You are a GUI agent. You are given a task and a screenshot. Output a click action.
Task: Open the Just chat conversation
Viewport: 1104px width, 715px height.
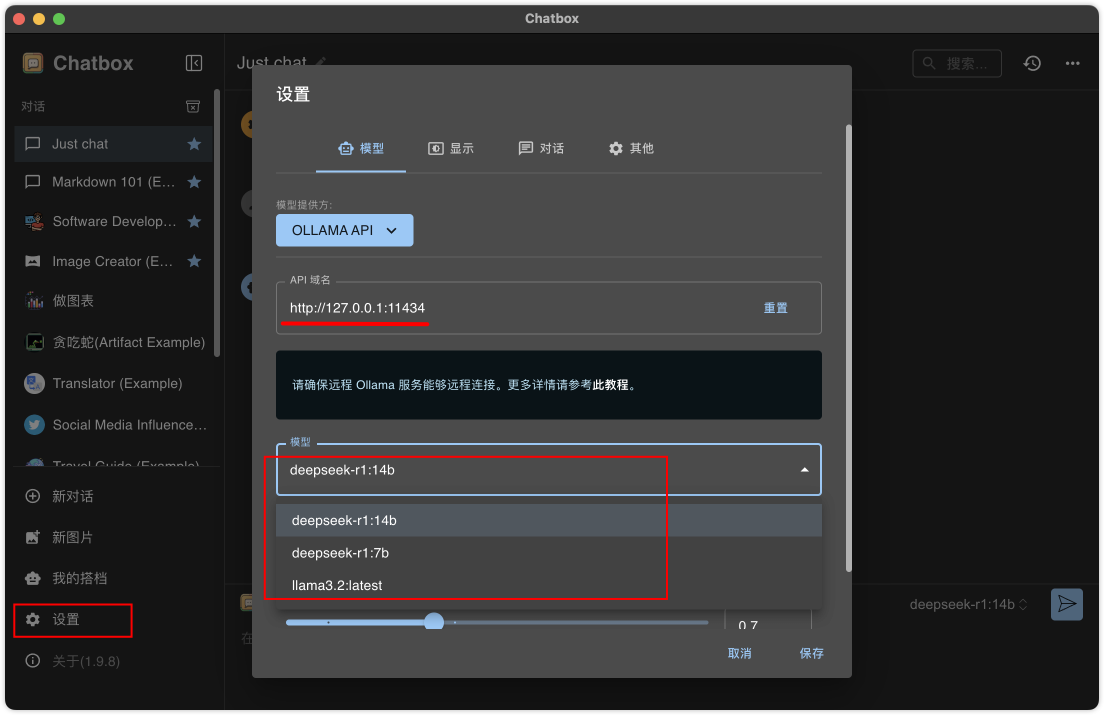(113, 144)
